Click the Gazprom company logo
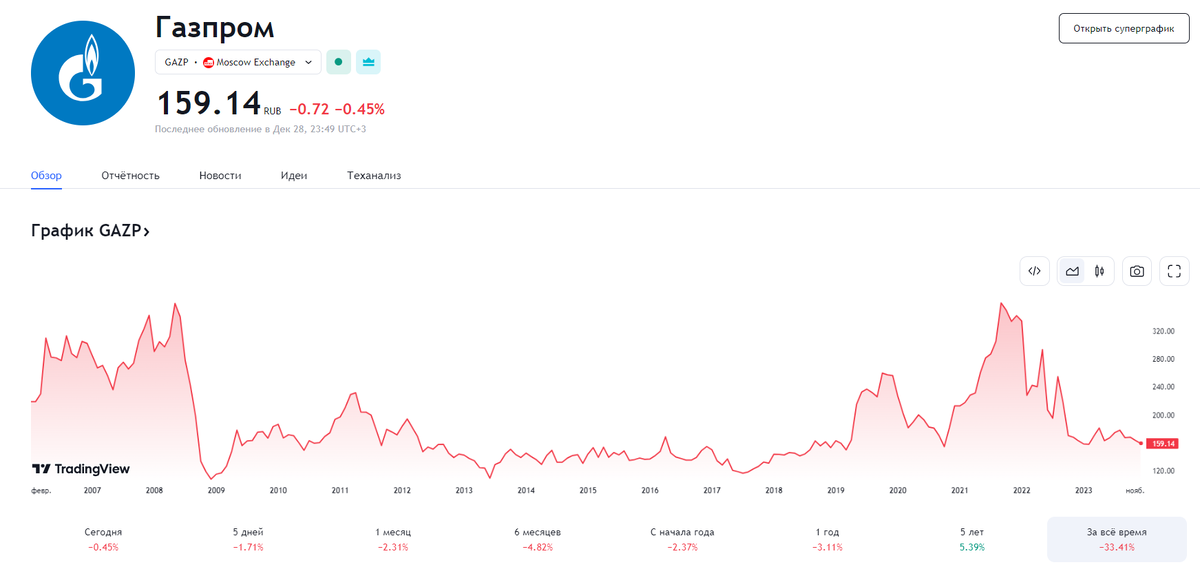The width and height of the screenshot is (1200, 567). point(82,73)
